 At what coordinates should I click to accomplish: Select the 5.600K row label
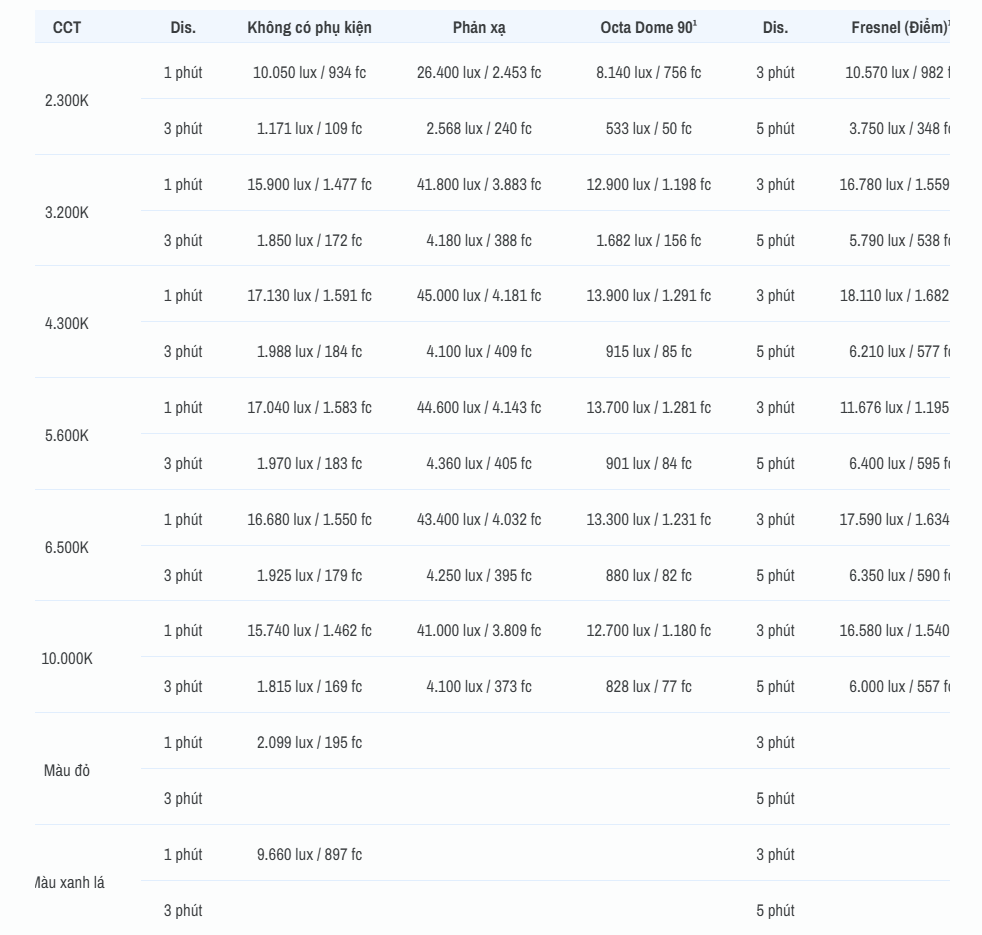tap(67, 435)
